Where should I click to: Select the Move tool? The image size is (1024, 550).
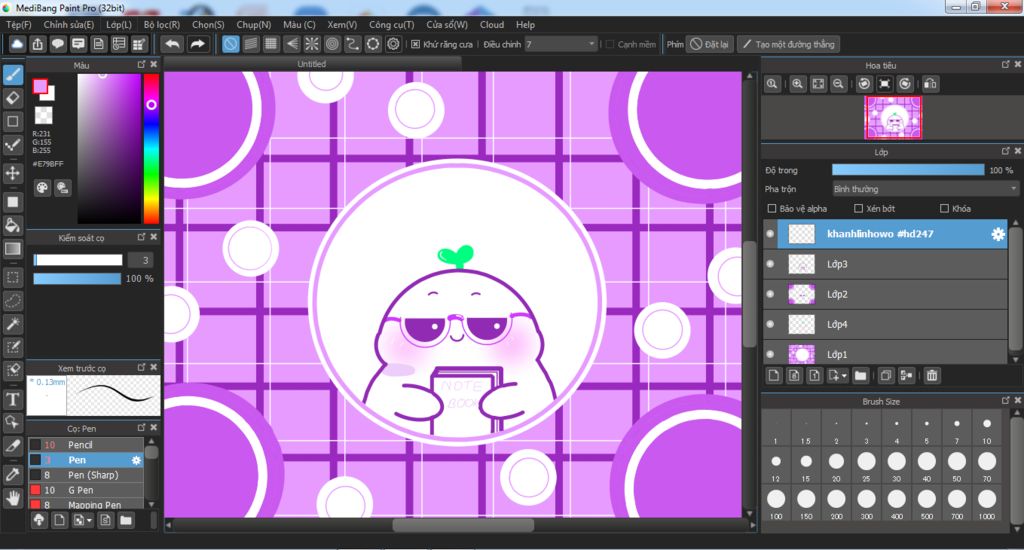pos(13,173)
